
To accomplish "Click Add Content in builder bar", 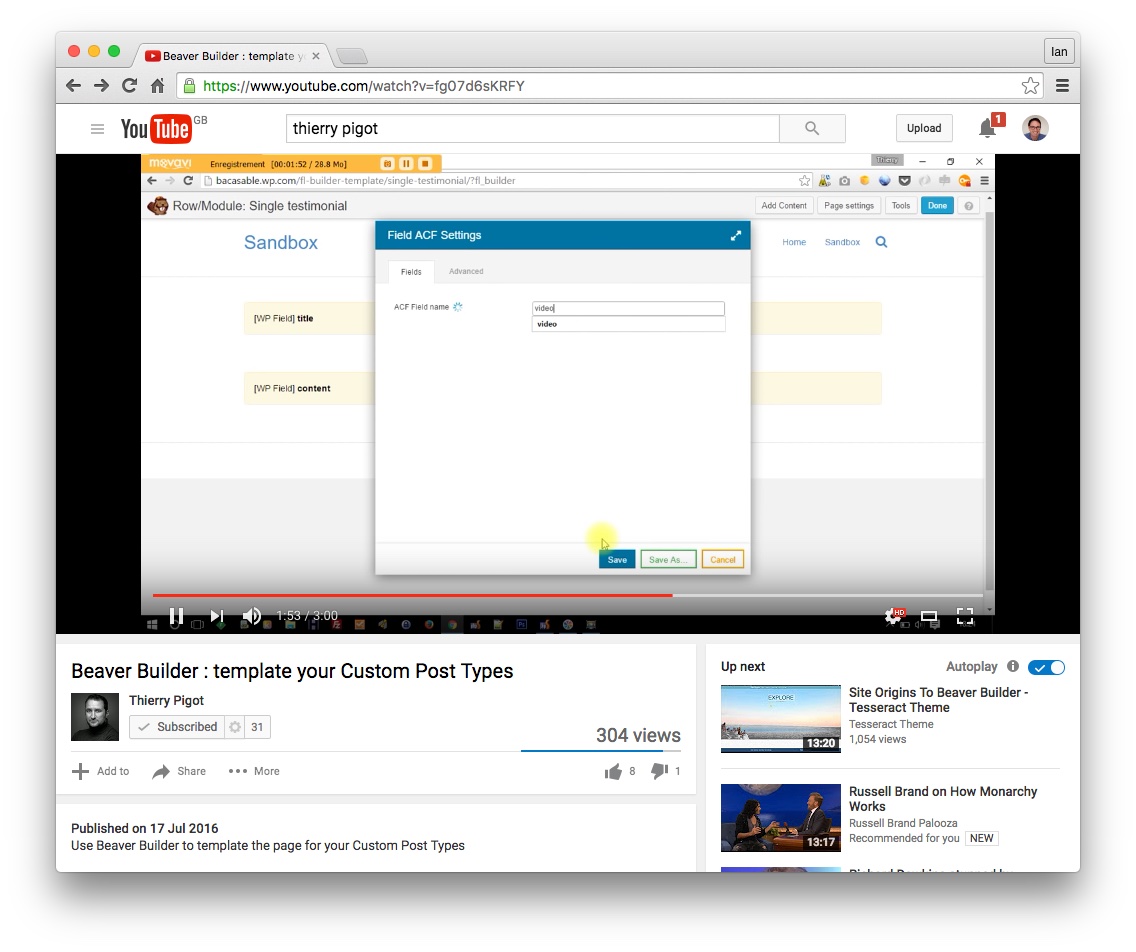I will coord(784,206).
